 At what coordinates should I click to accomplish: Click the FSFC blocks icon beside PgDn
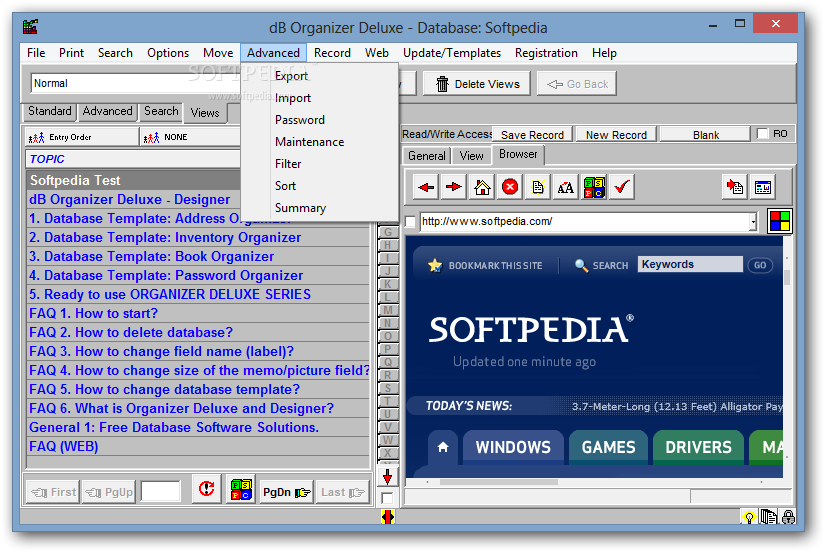tap(242, 489)
